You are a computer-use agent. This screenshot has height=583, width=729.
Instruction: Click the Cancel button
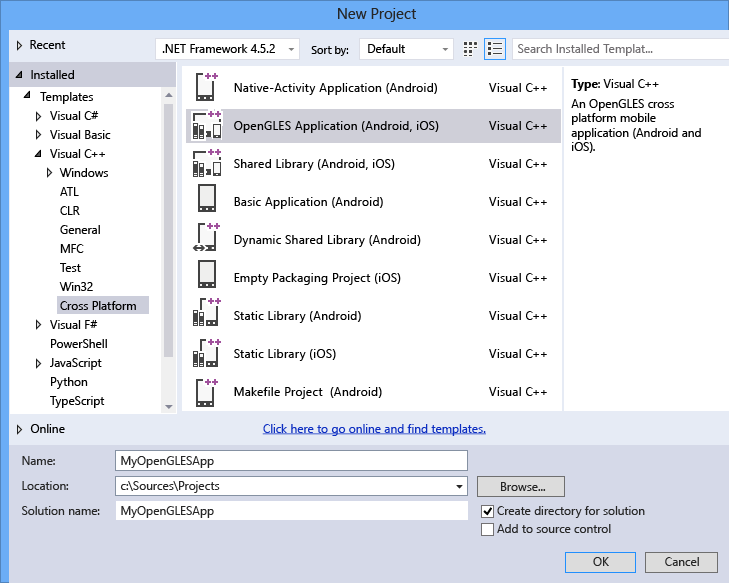[682, 562]
